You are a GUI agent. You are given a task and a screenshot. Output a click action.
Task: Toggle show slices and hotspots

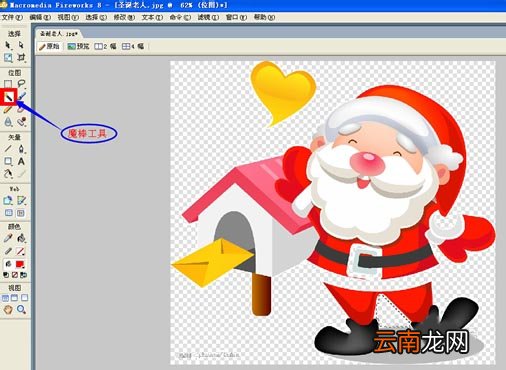21,213
